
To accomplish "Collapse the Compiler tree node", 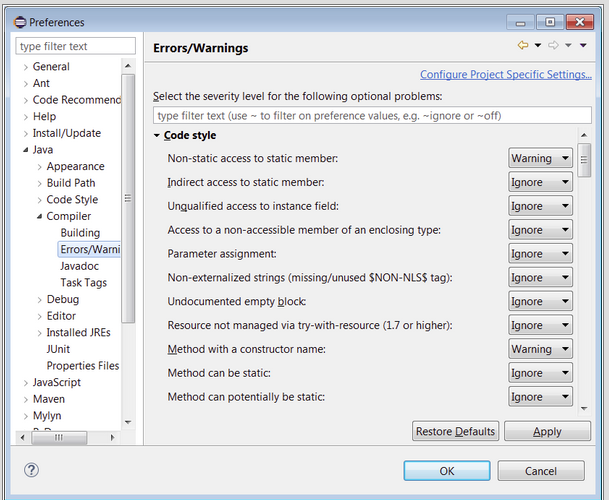I will [x=39, y=216].
